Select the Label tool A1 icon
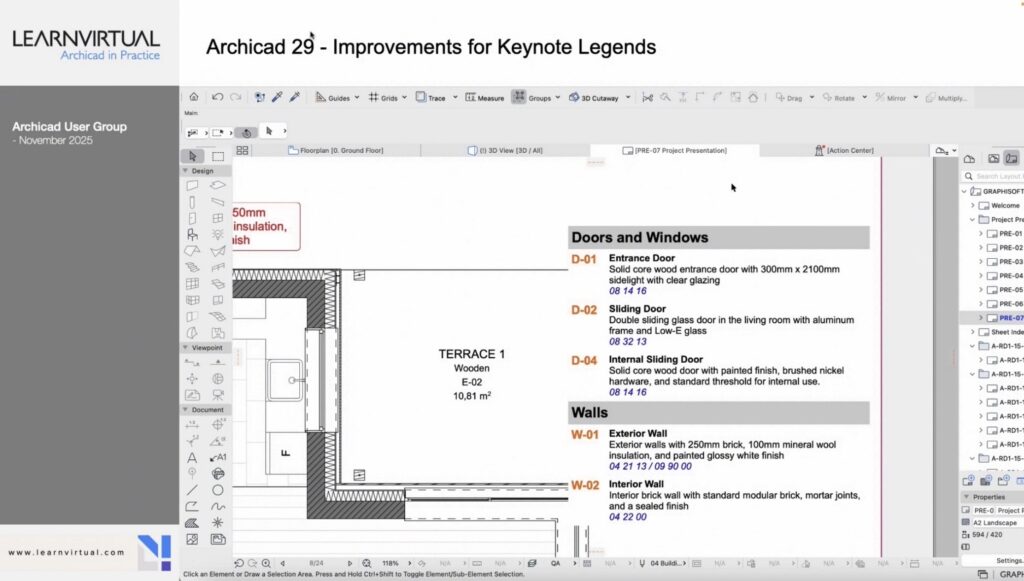This screenshot has height=581, width=1024. click(x=218, y=458)
